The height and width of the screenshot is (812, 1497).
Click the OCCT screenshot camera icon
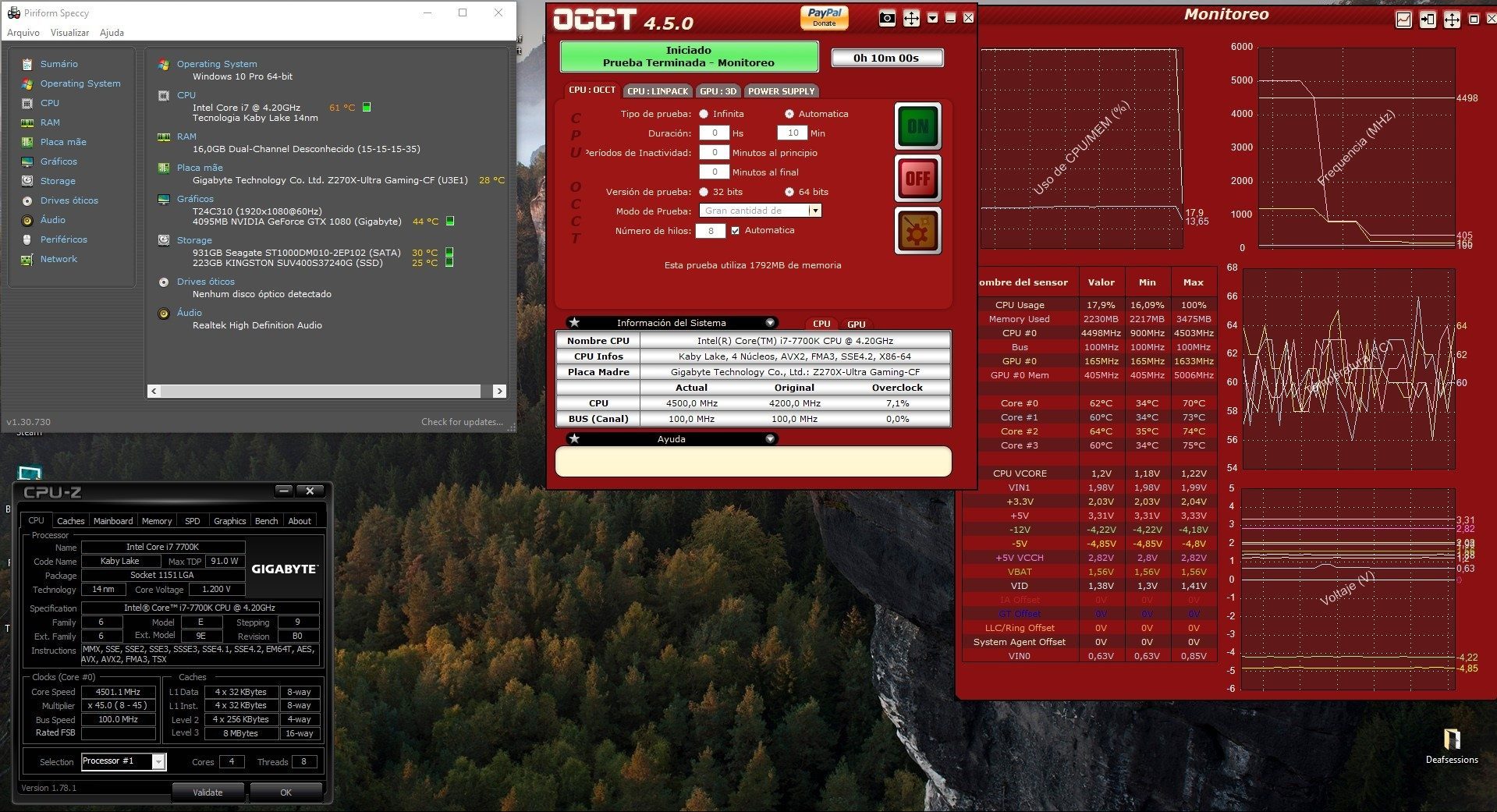coord(887,19)
